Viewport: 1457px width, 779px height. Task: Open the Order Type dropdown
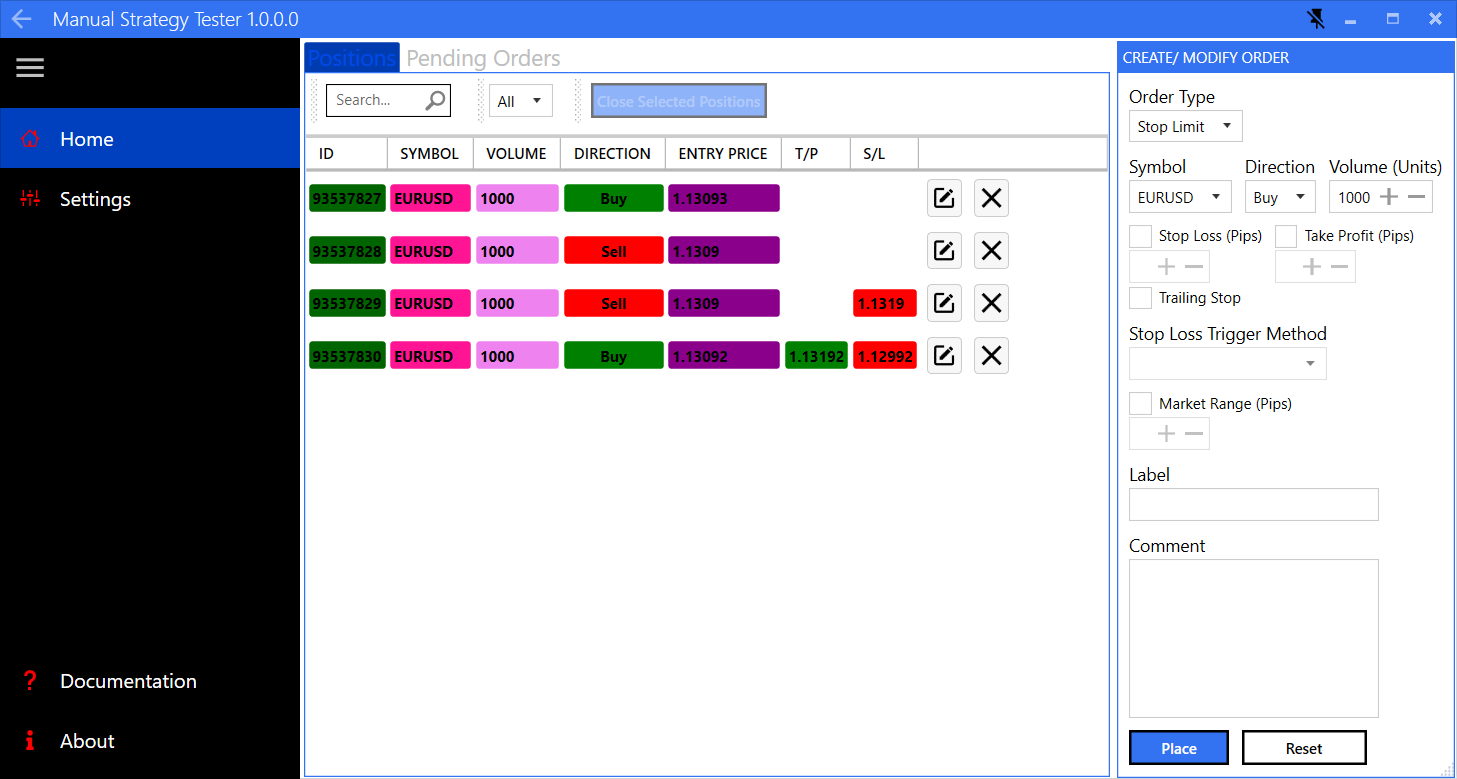[x=1186, y=126]
